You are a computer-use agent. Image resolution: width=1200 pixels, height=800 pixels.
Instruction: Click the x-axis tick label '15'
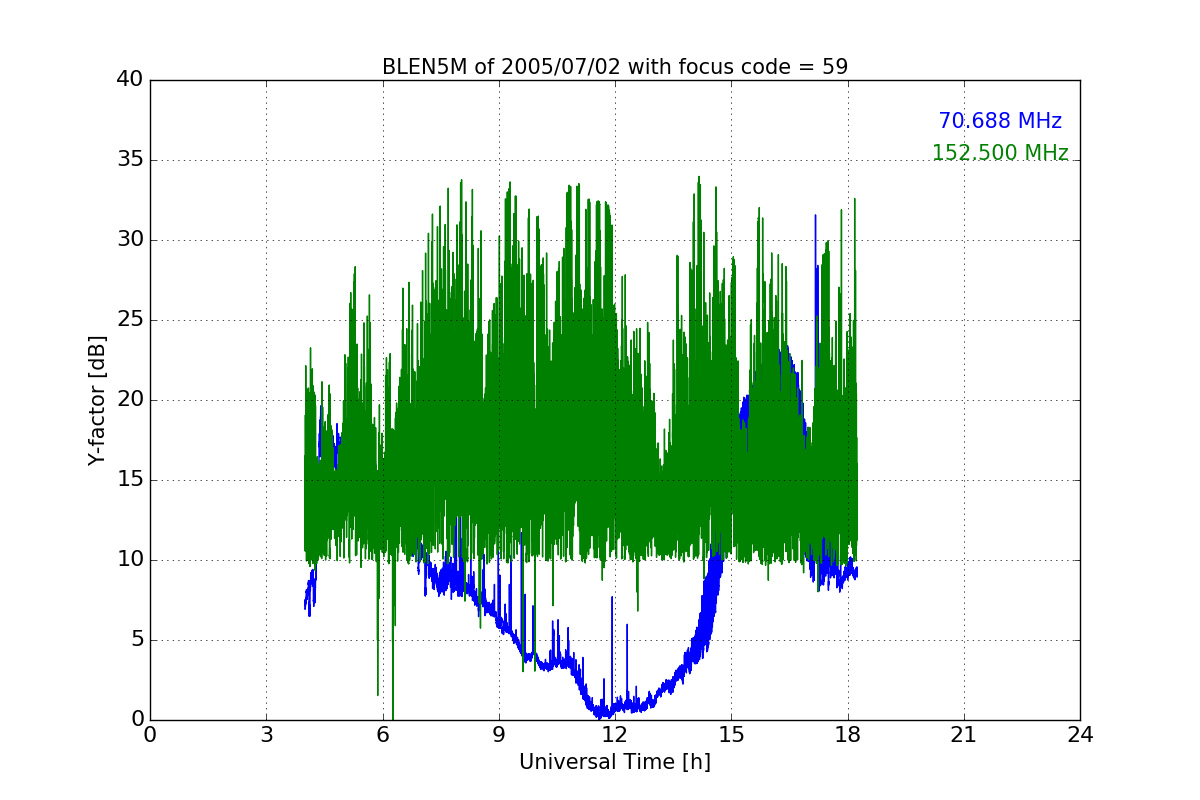point(731,734)
